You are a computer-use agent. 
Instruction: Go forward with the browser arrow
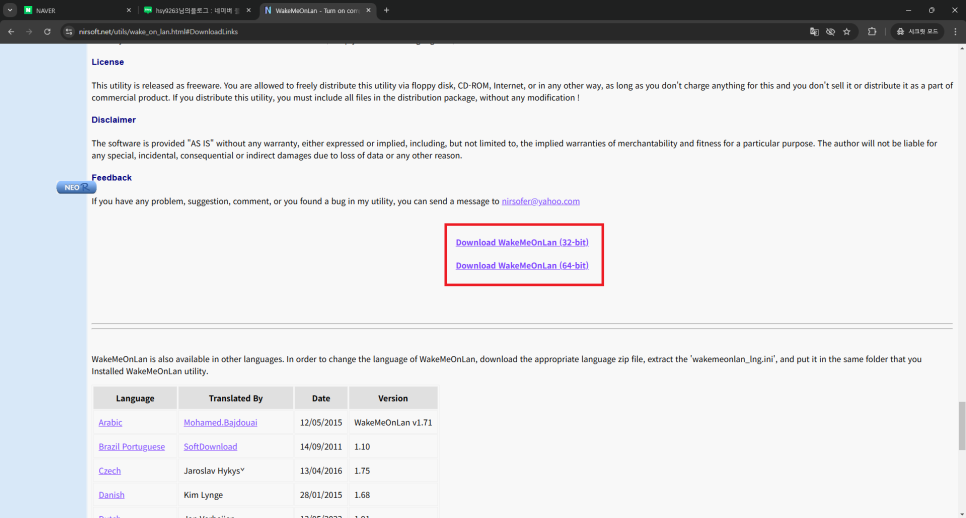point(29,31)
